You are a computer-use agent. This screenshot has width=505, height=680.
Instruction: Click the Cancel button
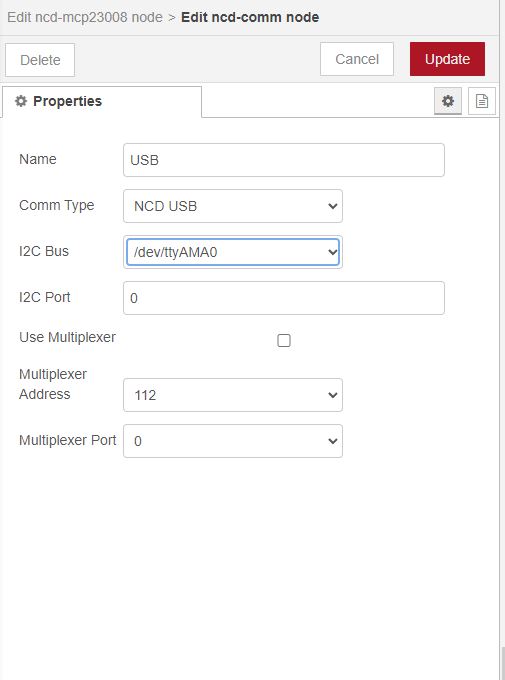click(357, 59)
